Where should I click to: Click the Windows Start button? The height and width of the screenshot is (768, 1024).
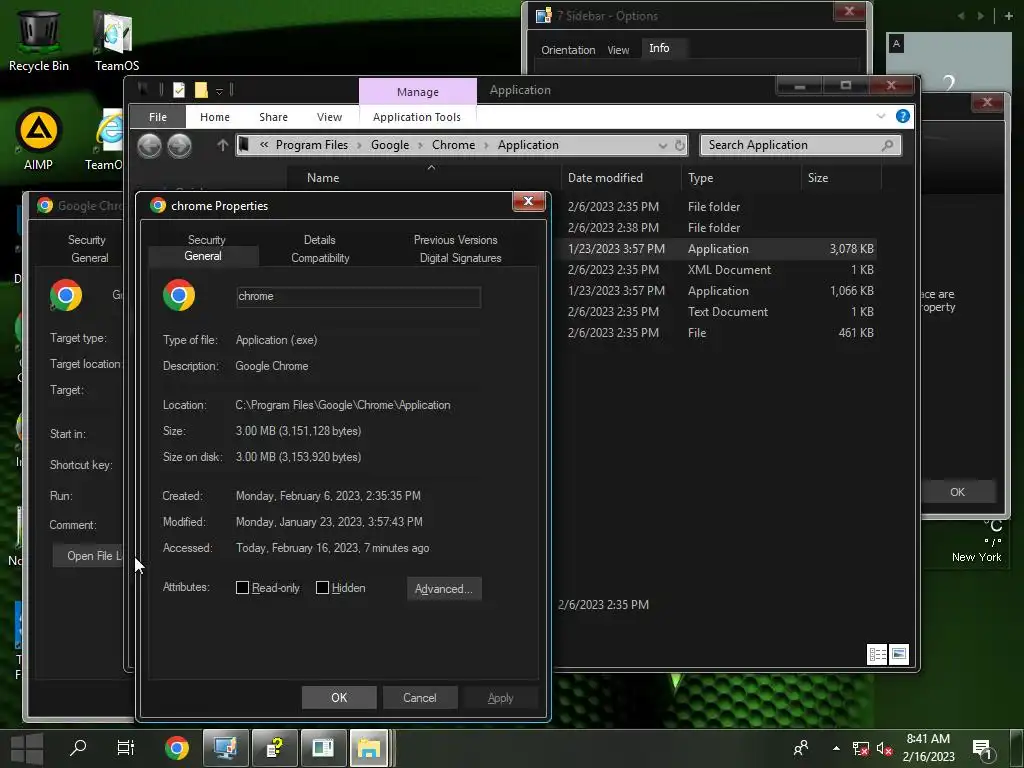coord(27,748)
